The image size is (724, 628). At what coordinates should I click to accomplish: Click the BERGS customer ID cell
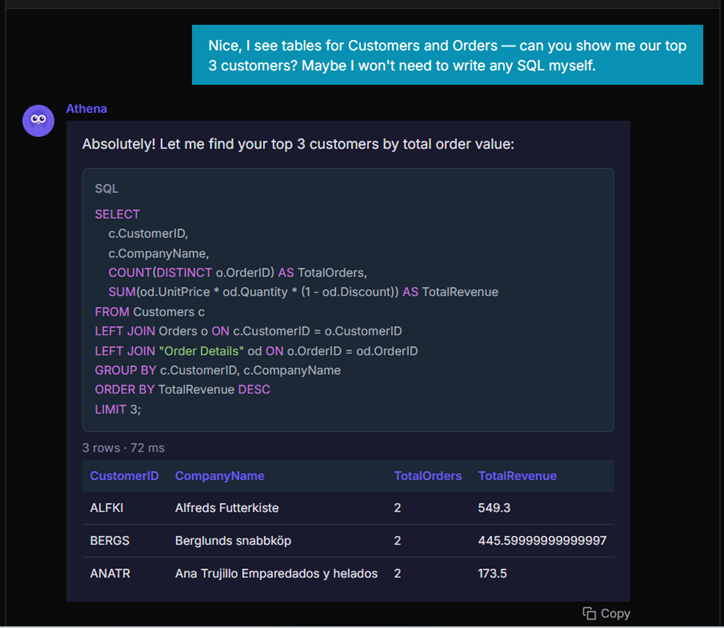[109, 541]
